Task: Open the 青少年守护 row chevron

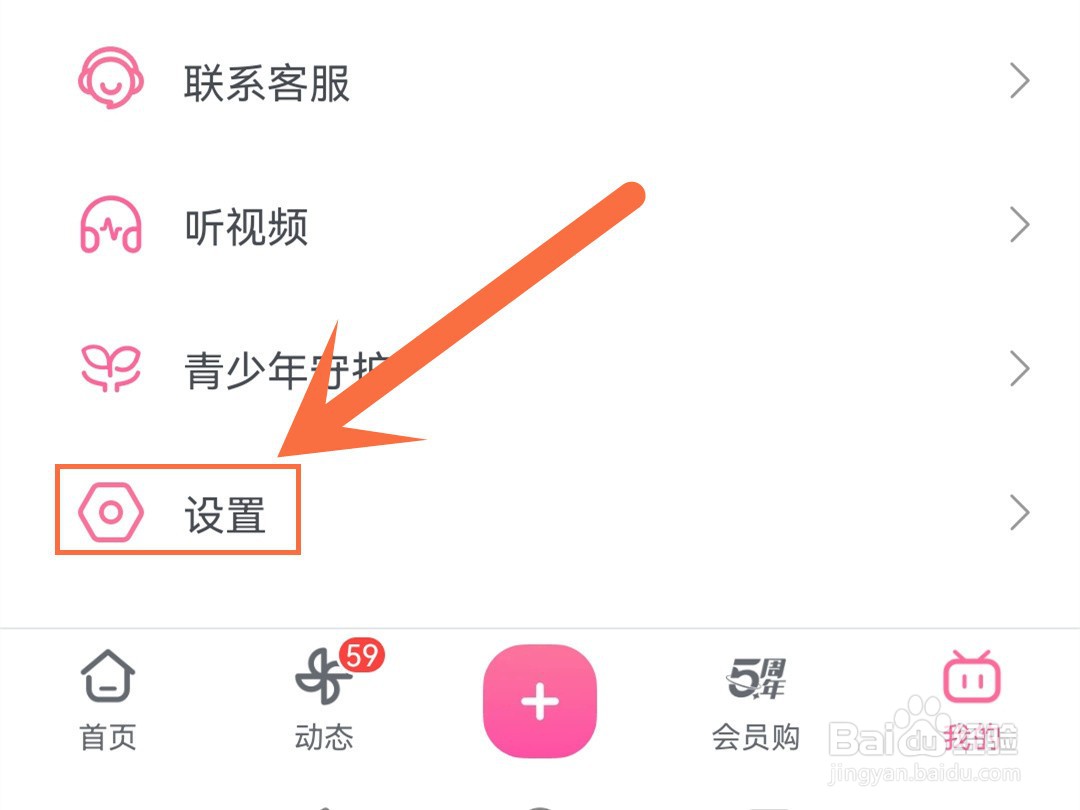Action: point(1020,368)
